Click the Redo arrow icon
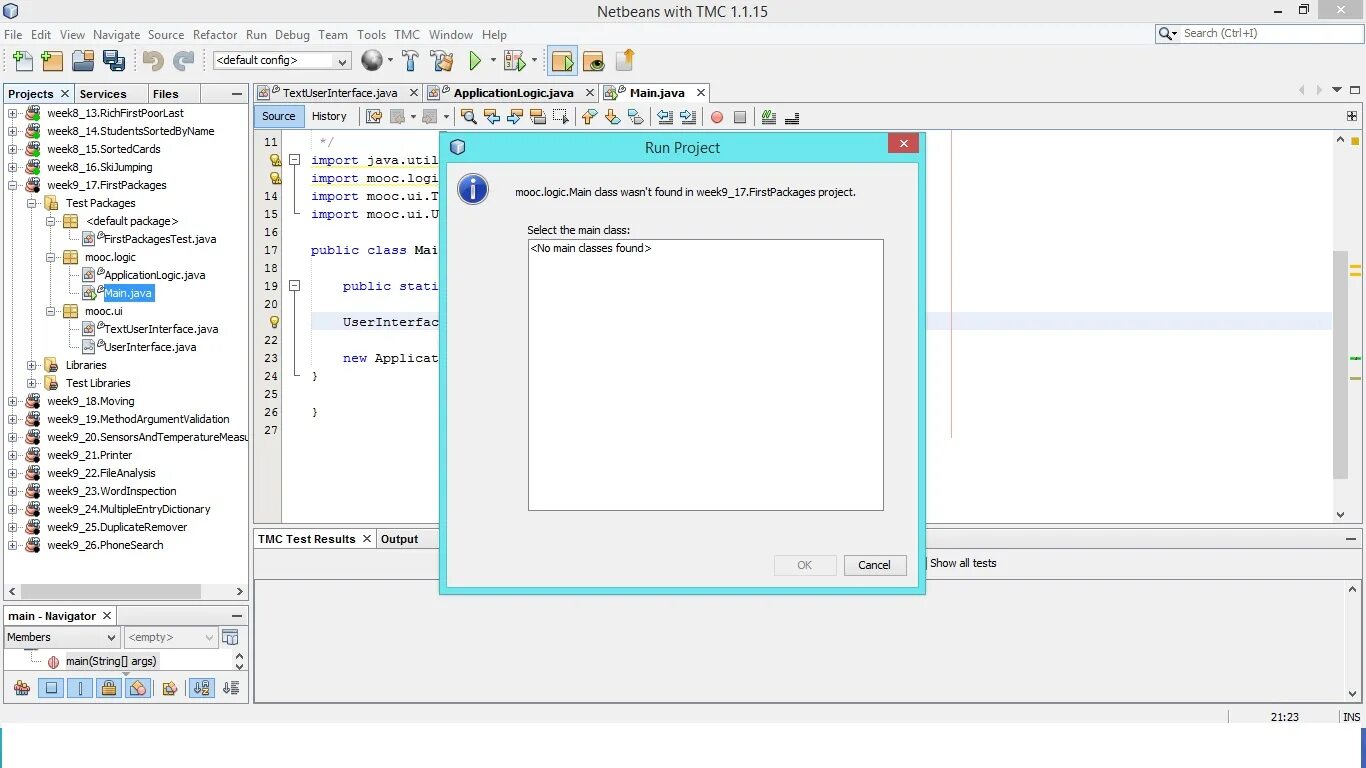The image size is (1366, 768). [x=184, y=61]
